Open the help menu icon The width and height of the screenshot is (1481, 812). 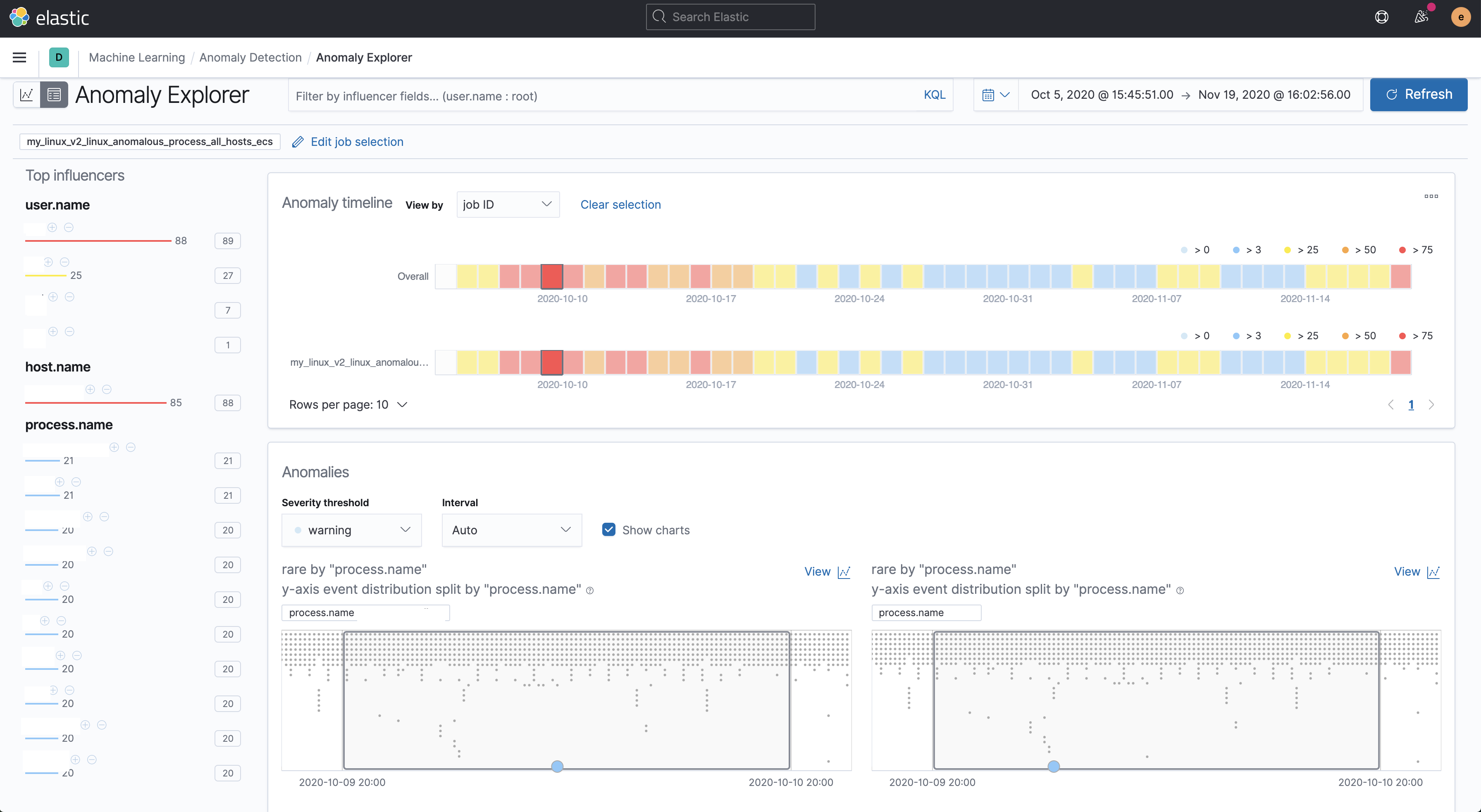(1381, 17)
